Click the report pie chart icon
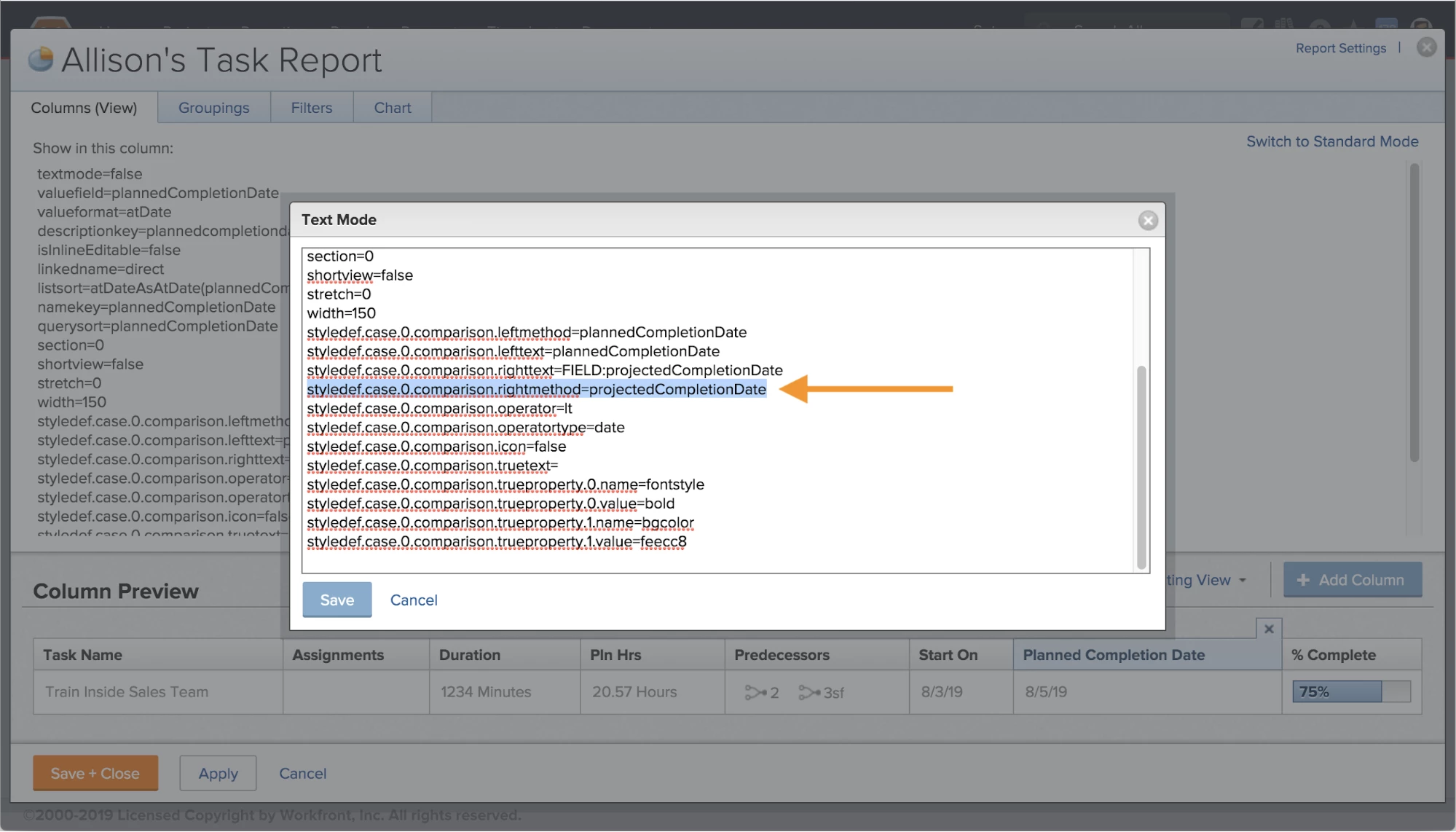This screenshot has width=1456, height=832. (41, 60)
